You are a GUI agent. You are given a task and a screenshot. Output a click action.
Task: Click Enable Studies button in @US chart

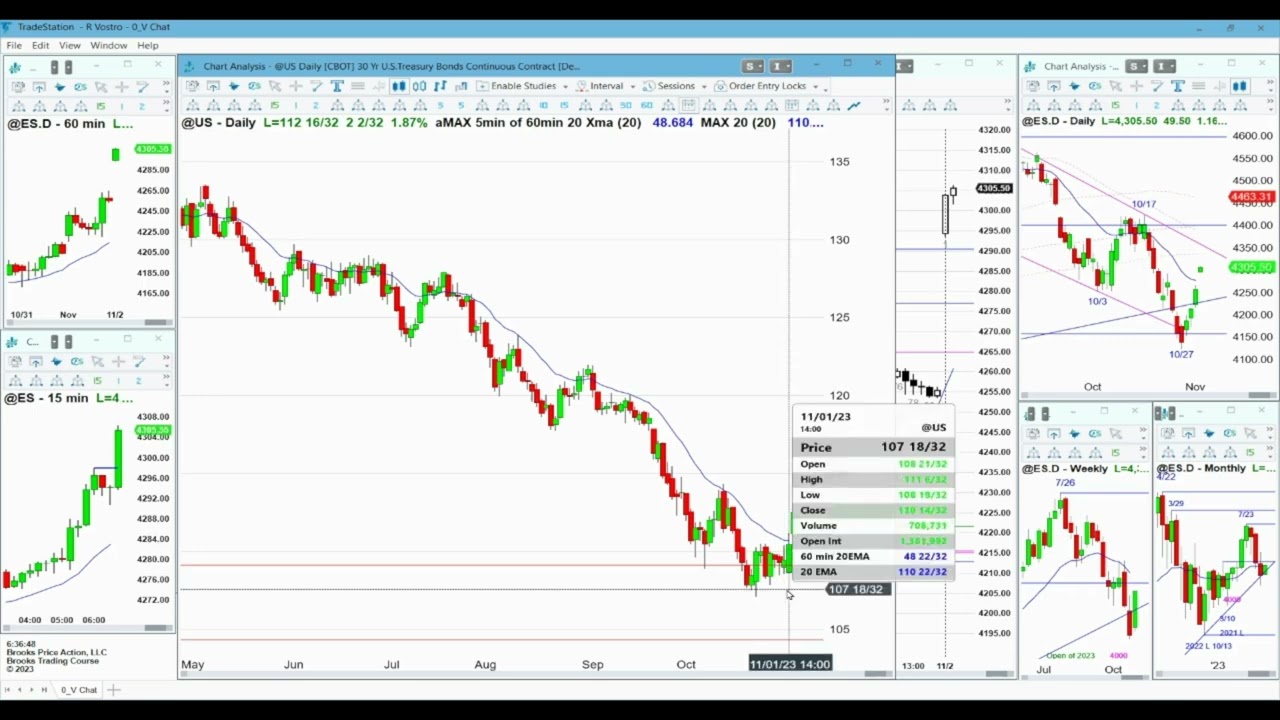pos(516,86)
